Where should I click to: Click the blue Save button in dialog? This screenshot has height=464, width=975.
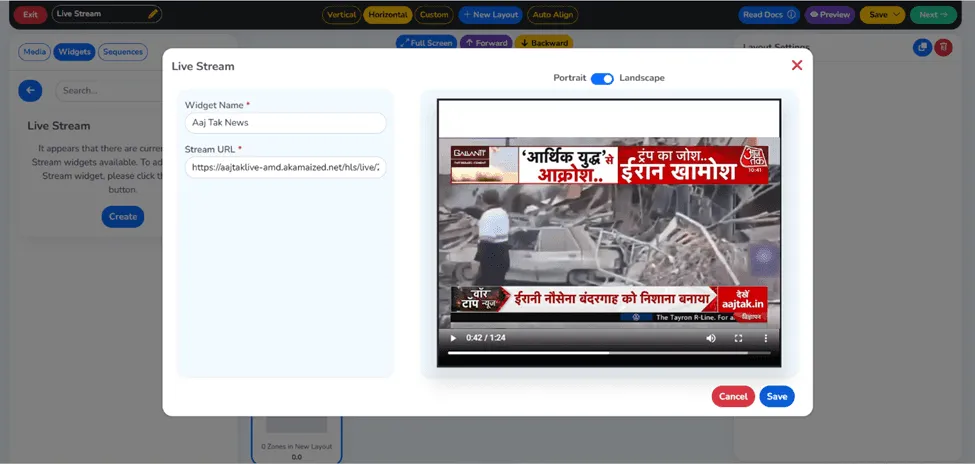(x=777, y=396)
